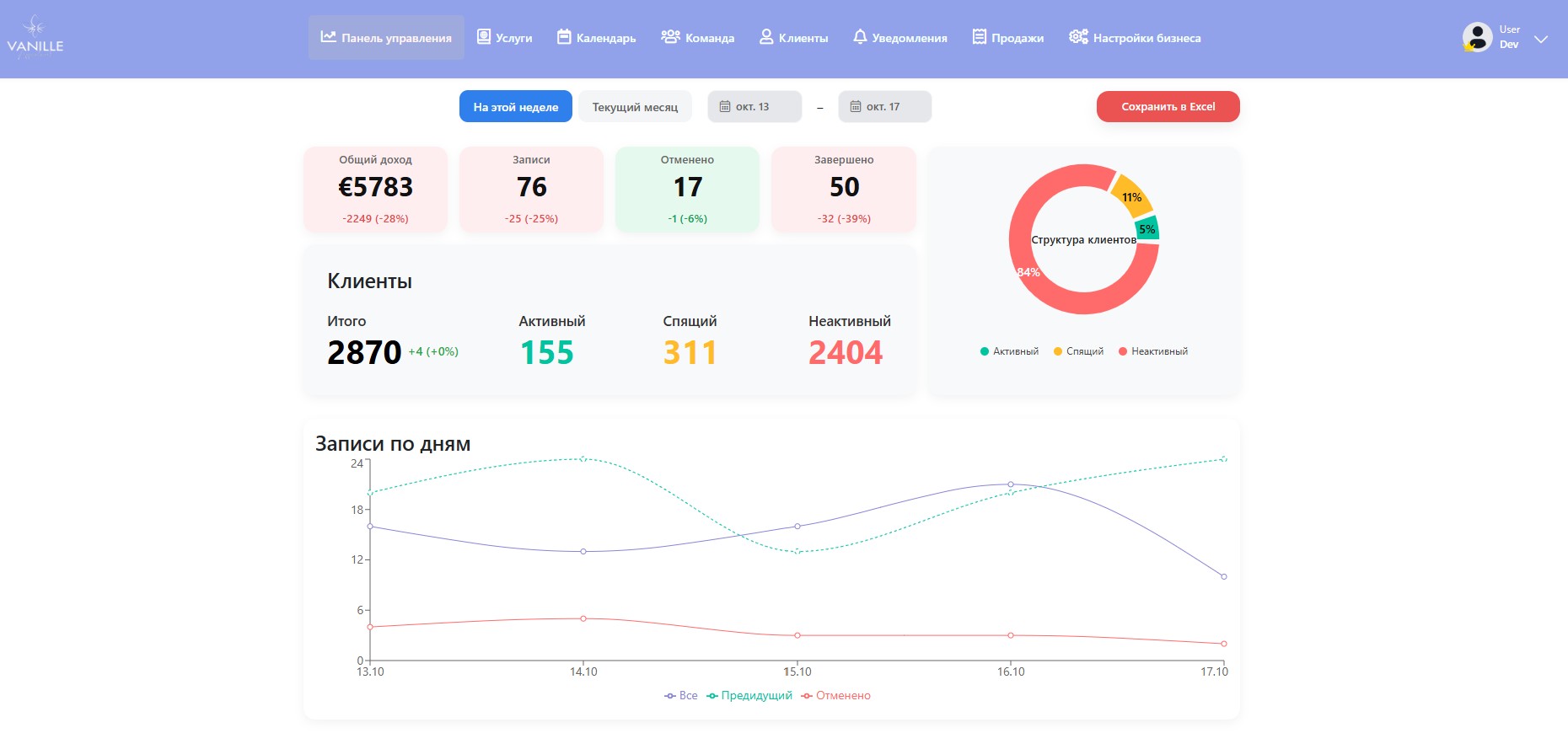Click the Настройки бизнеса gears icon

click(x=1078, y=37)
